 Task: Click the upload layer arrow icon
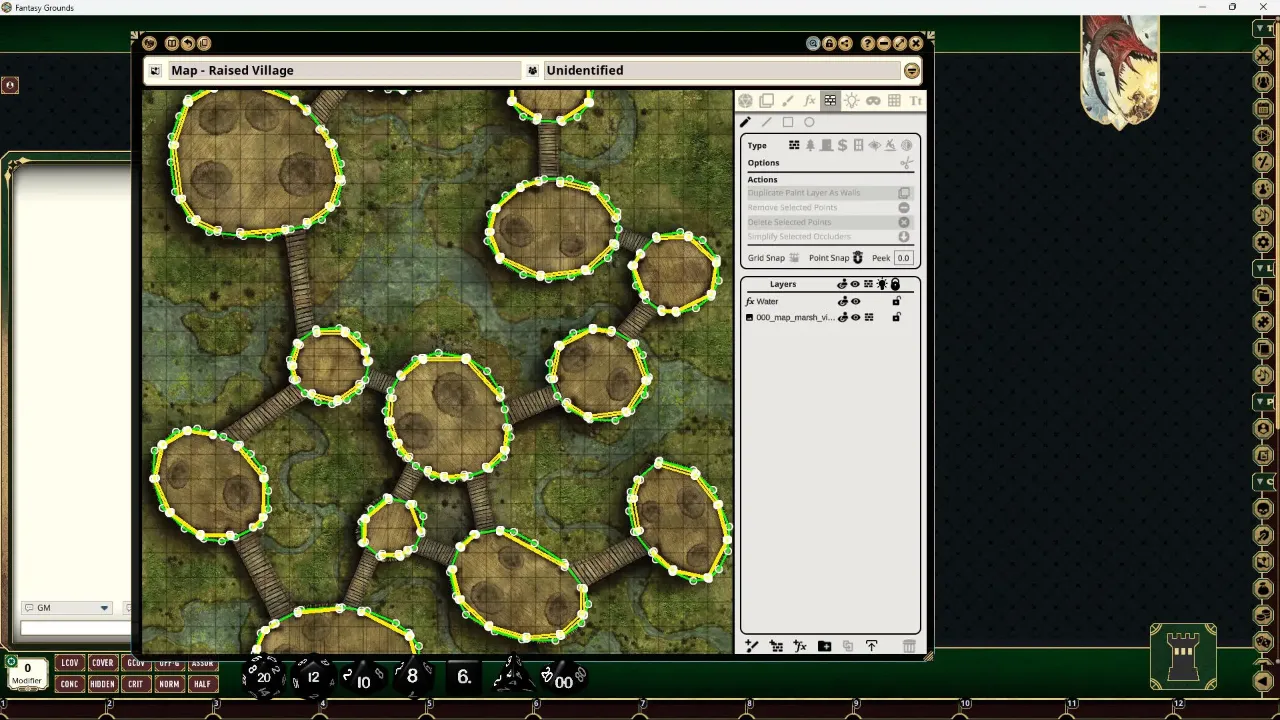[x=871, y=646]
